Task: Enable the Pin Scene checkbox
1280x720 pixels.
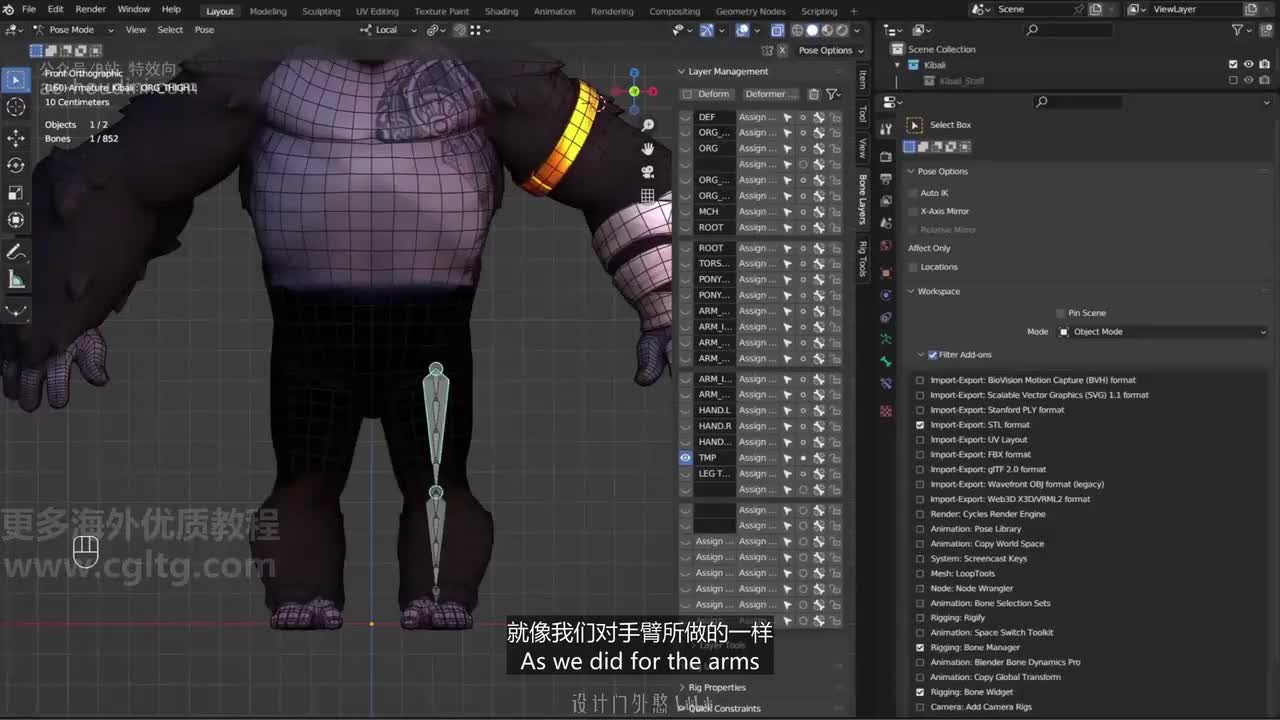Action: 1061,313
